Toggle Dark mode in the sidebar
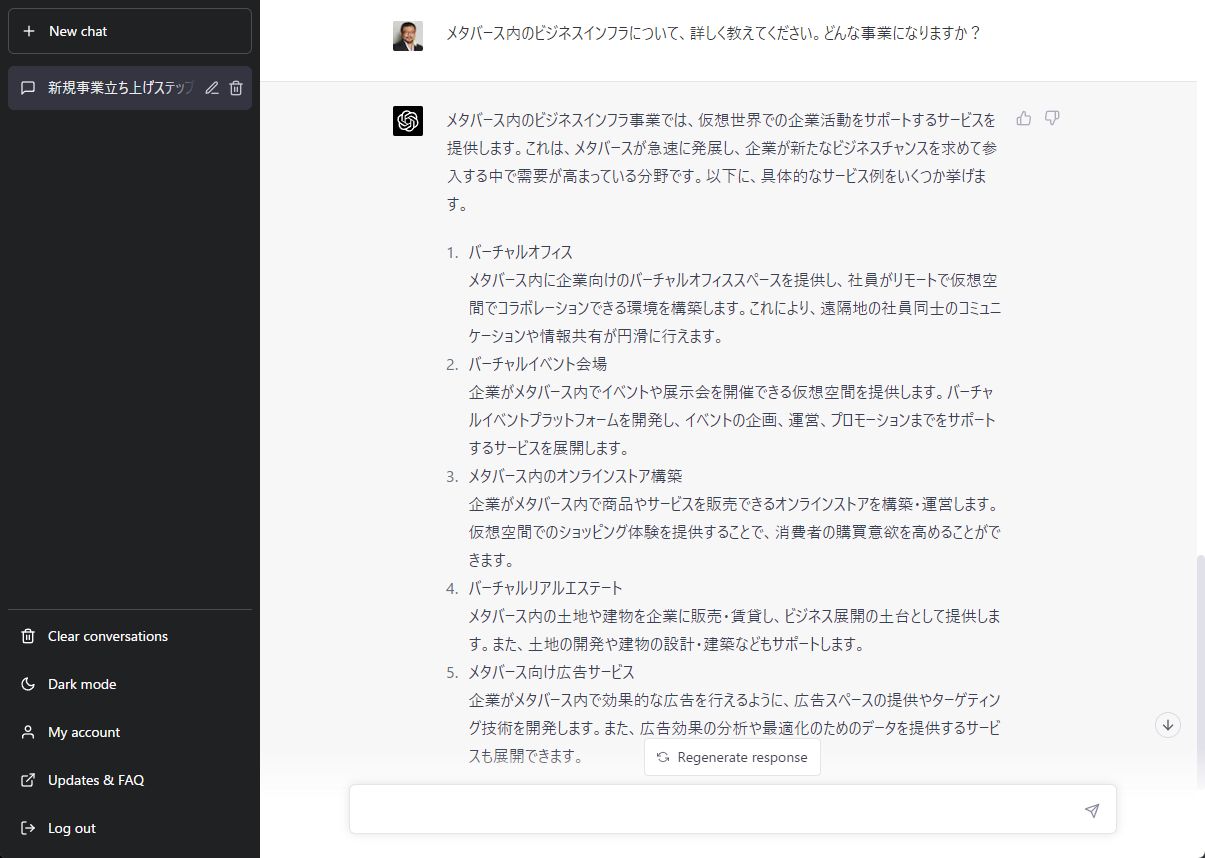Screen dimensions: 1205x858 pyautogui.click(x=82, y=684)
